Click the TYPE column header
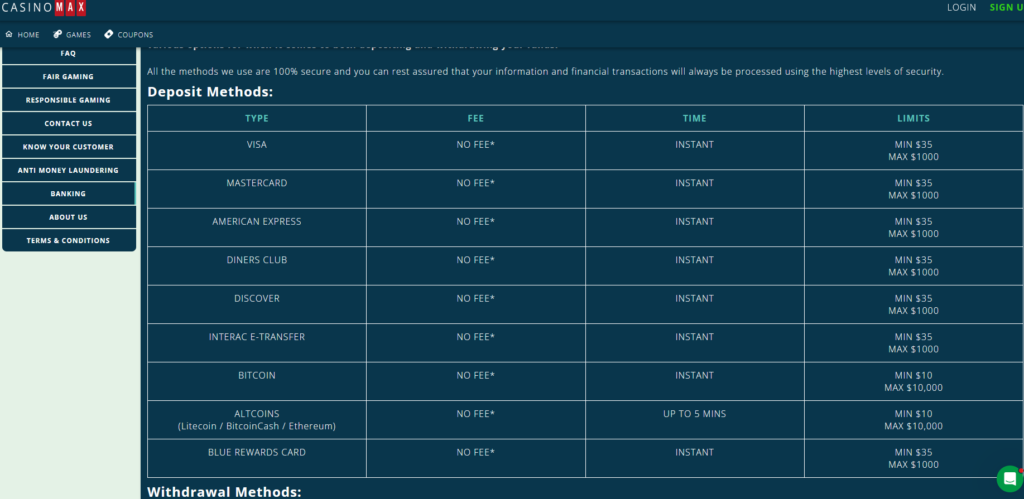The width and height of the screenshot is (1024, 499). click(257, 118)
